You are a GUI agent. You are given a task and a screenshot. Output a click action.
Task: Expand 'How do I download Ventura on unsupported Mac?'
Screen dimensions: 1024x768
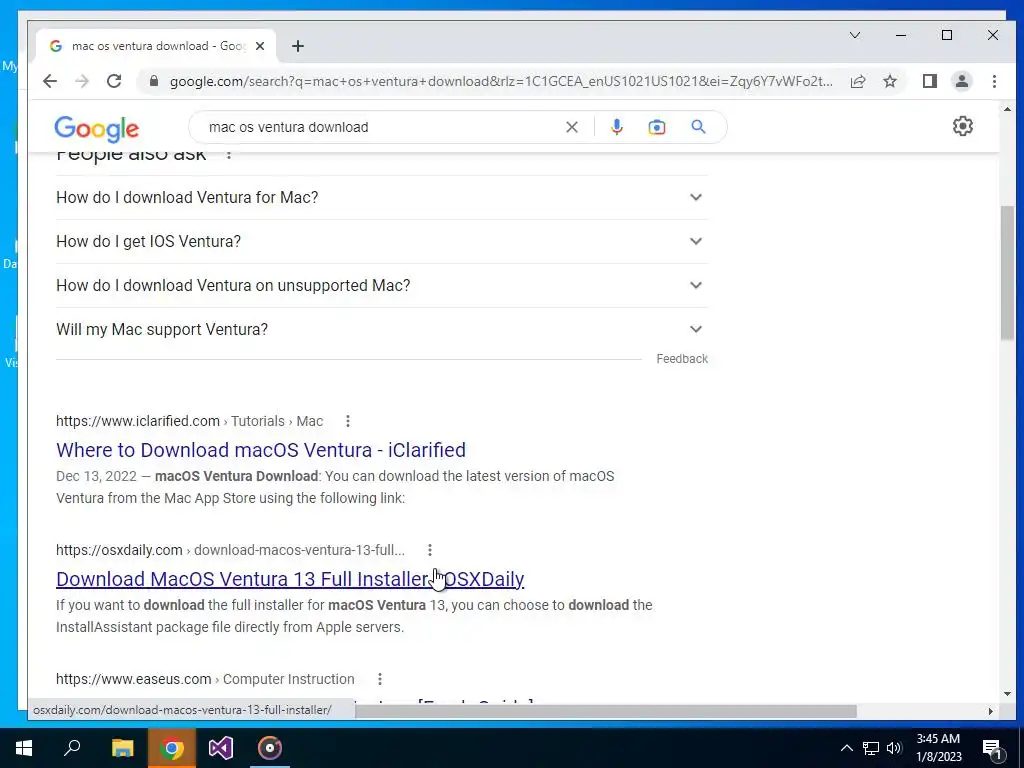pos(382,285)
